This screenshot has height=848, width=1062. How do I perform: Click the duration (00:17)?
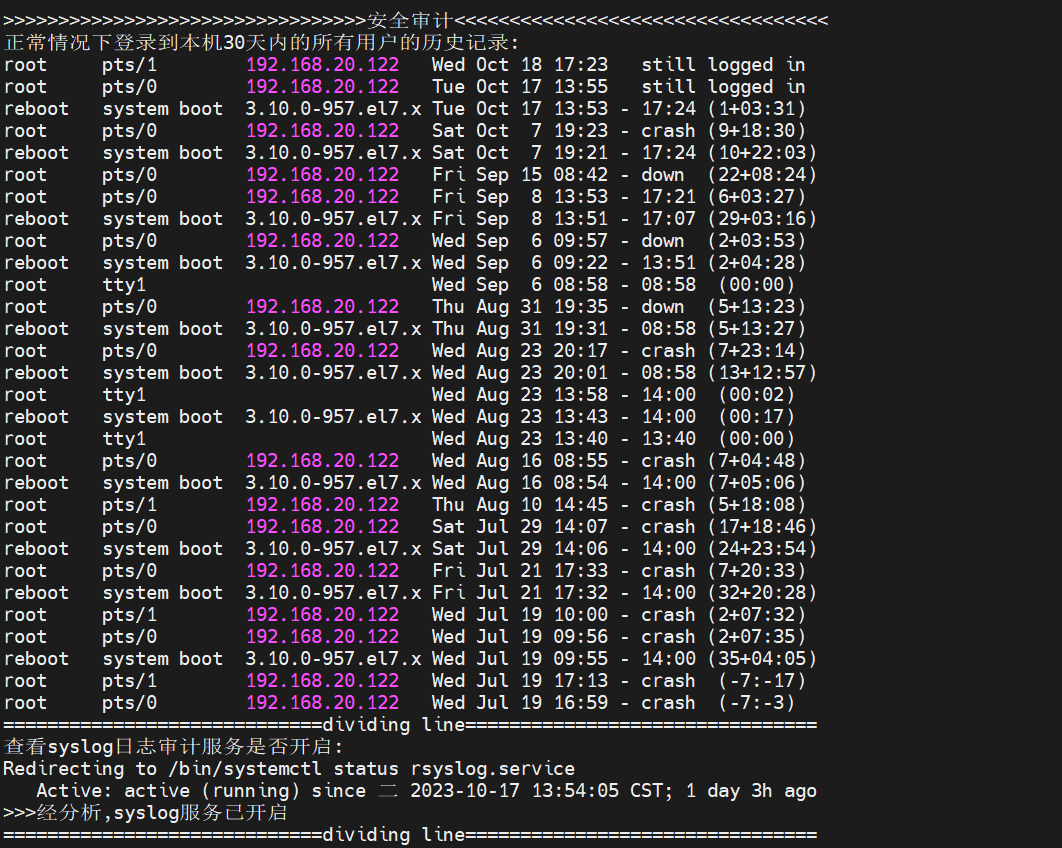tap(757, 417)
